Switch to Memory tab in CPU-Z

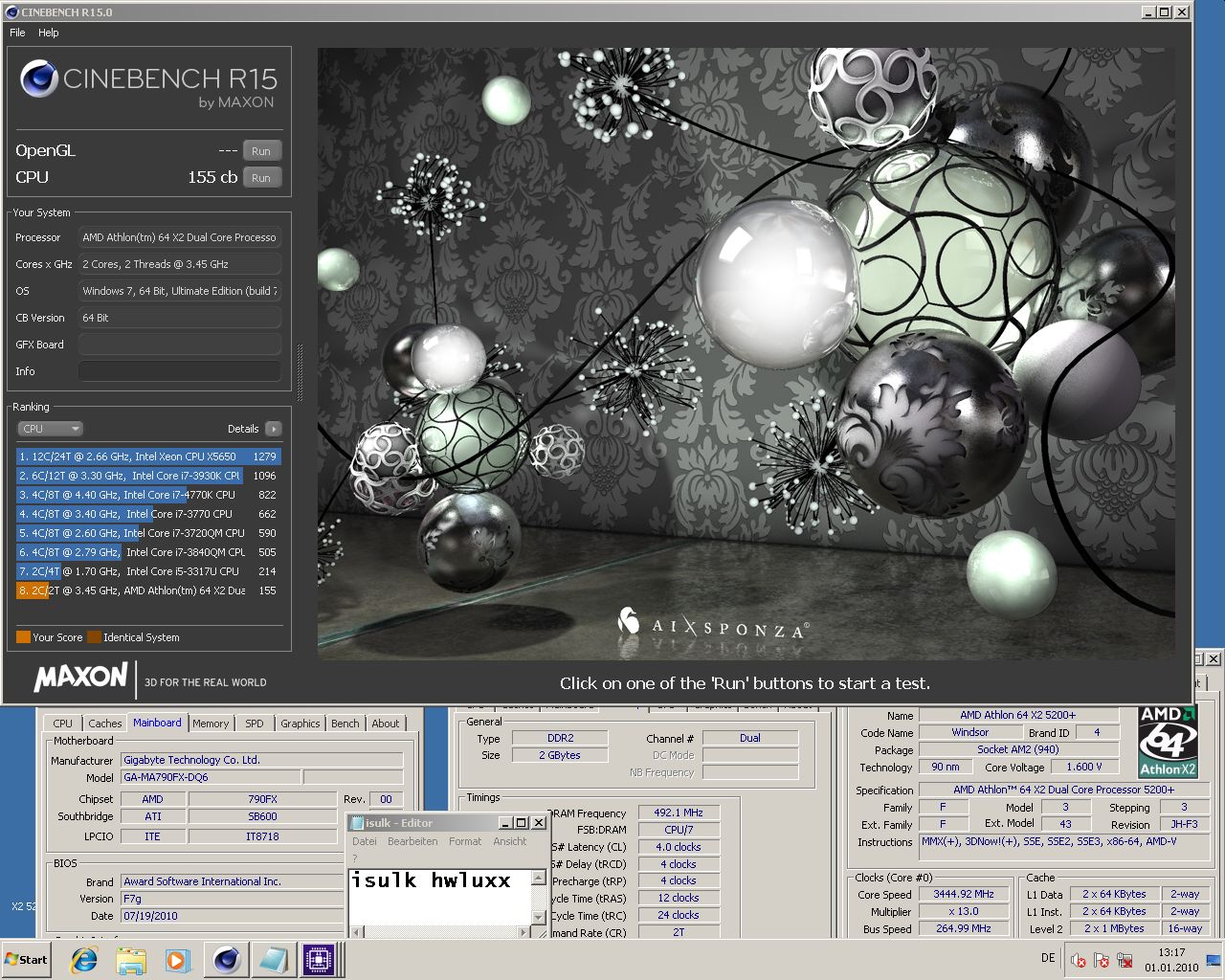tap(211, 724)
